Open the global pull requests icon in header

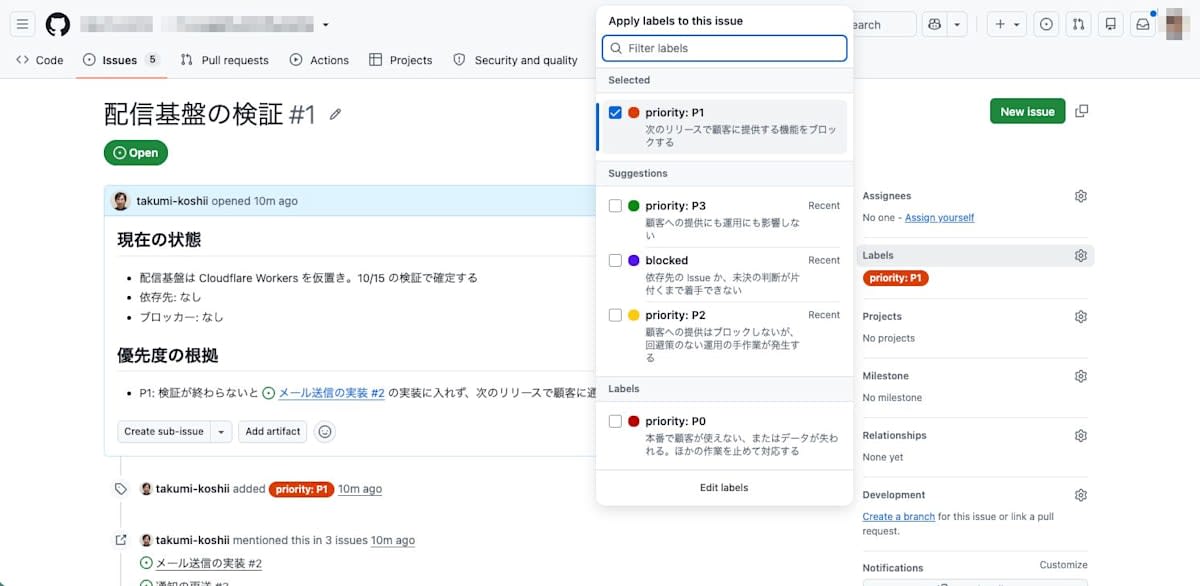click(x=1078, y=24)
